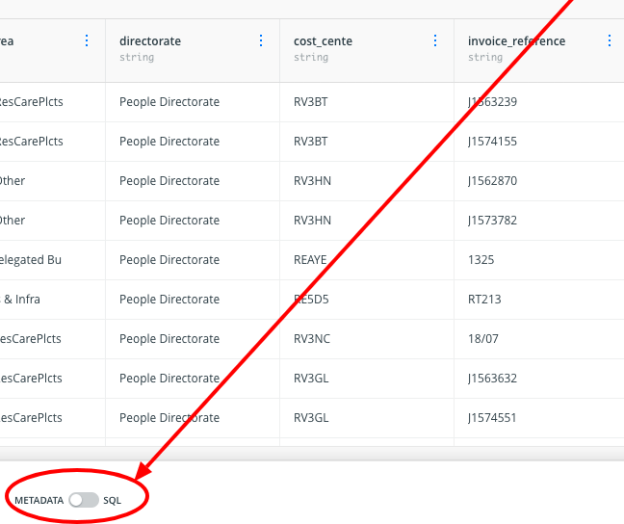The width and height of the screenshot is (624, 524).
Task: Select the invoice_reference column header
Action: point(516,41)
